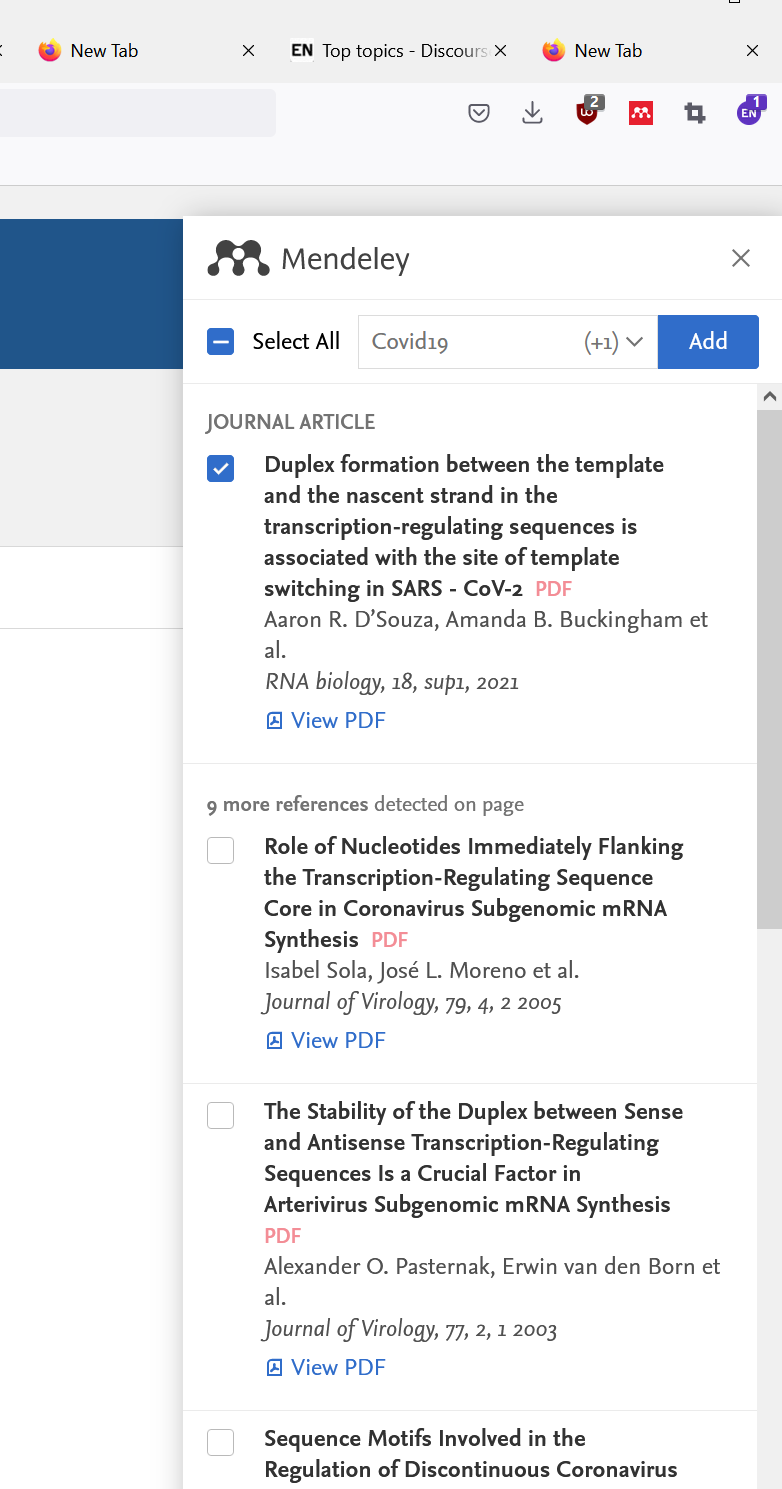Click the uBlock Origin shield icon
782x1489 pixels.
click(588, 111)
